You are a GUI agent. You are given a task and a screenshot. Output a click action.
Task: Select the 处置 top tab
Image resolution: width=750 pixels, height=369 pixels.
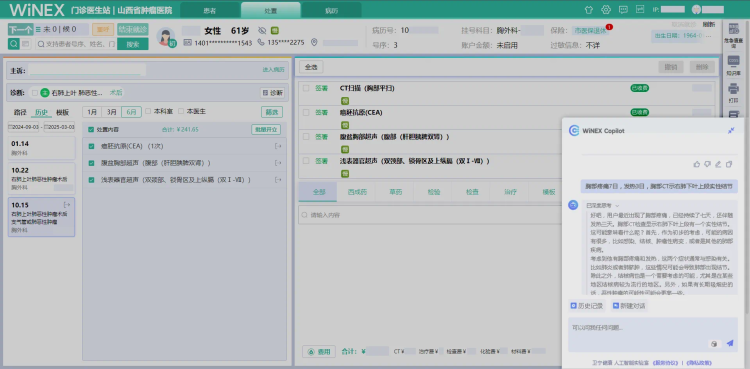(271, 10)
